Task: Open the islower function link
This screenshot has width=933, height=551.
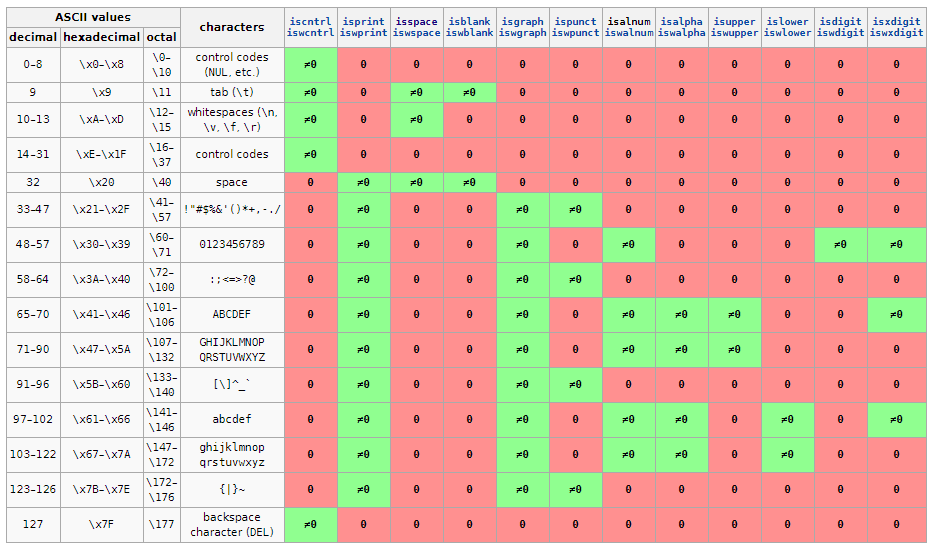Action: click(x=787, y=21)
